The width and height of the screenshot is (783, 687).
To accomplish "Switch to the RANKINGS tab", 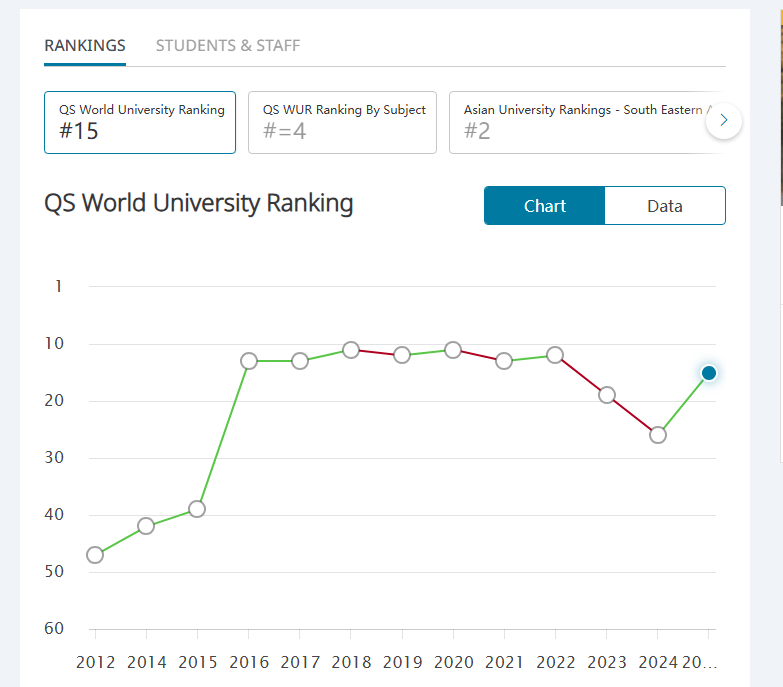I will pos(85,45).
